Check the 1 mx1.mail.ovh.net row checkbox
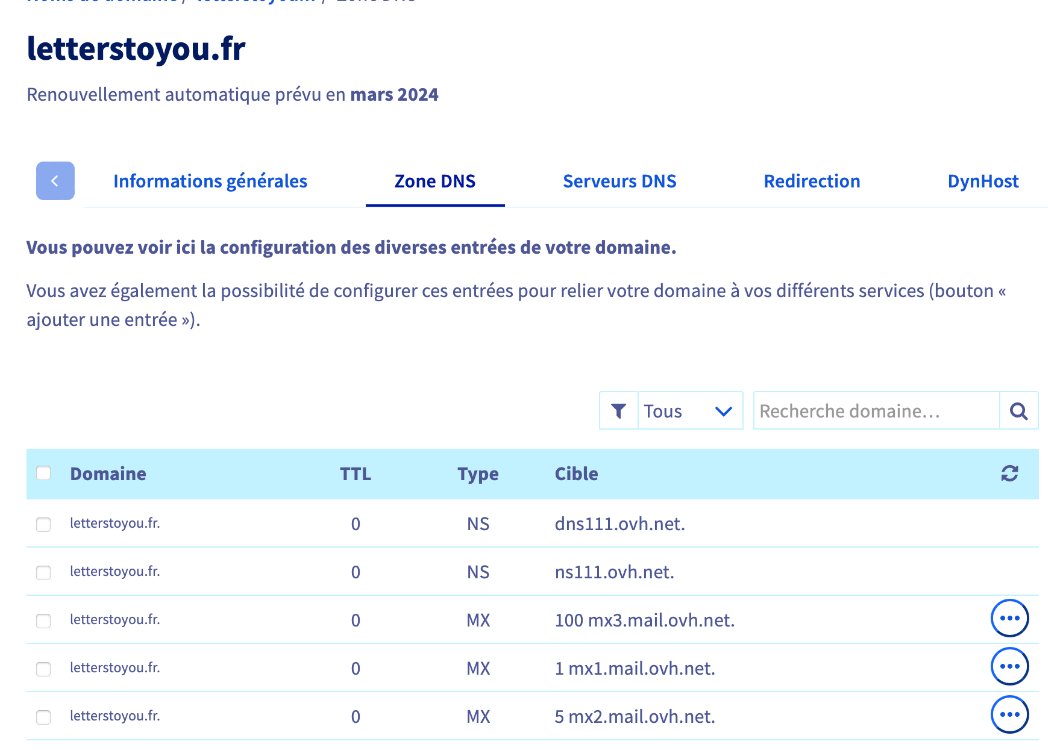 [43, 668]
